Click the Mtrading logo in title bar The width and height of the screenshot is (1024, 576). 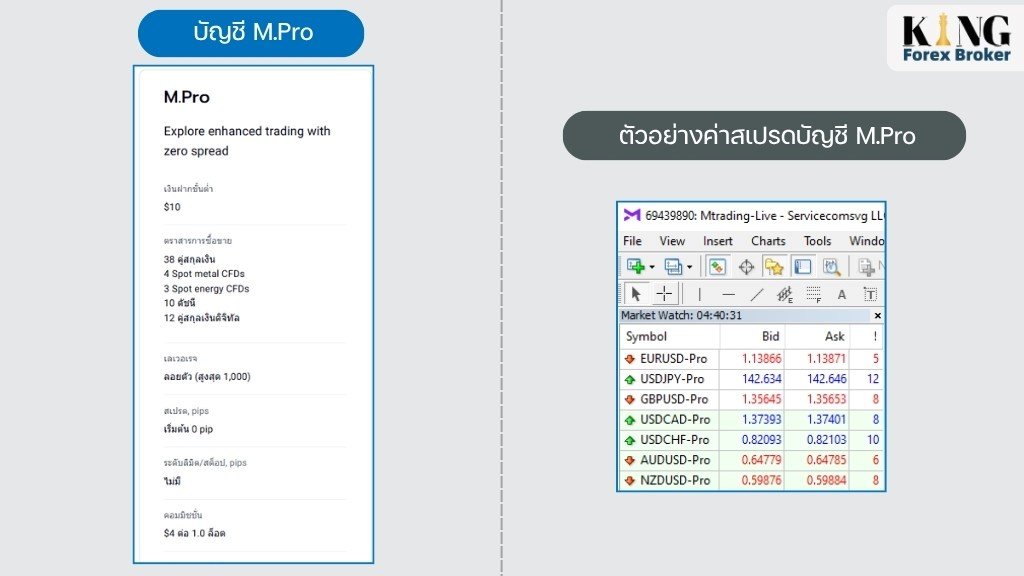point(632,215)
